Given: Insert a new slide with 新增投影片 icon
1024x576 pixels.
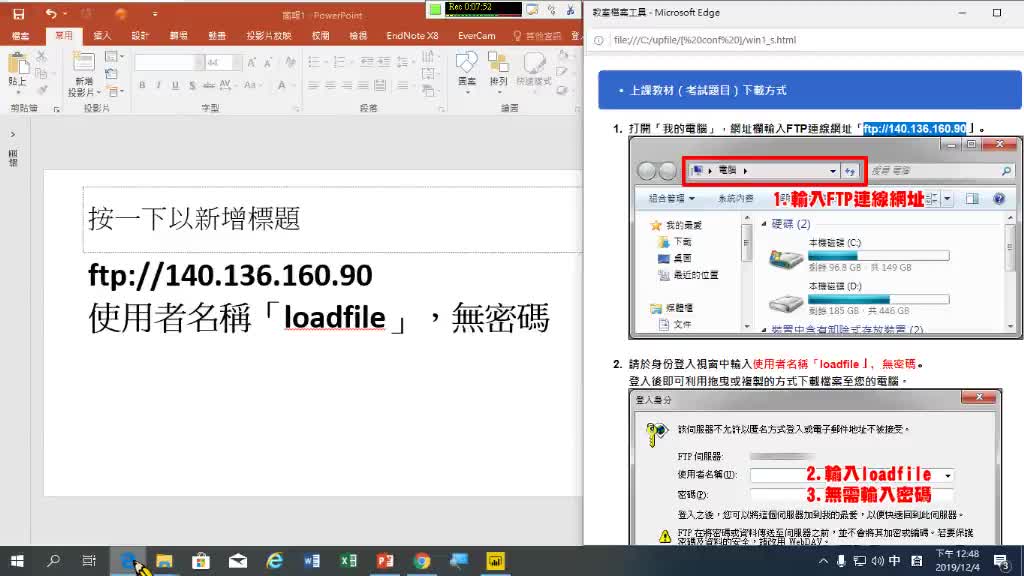Looking at the screenshot, I should 84,68.
